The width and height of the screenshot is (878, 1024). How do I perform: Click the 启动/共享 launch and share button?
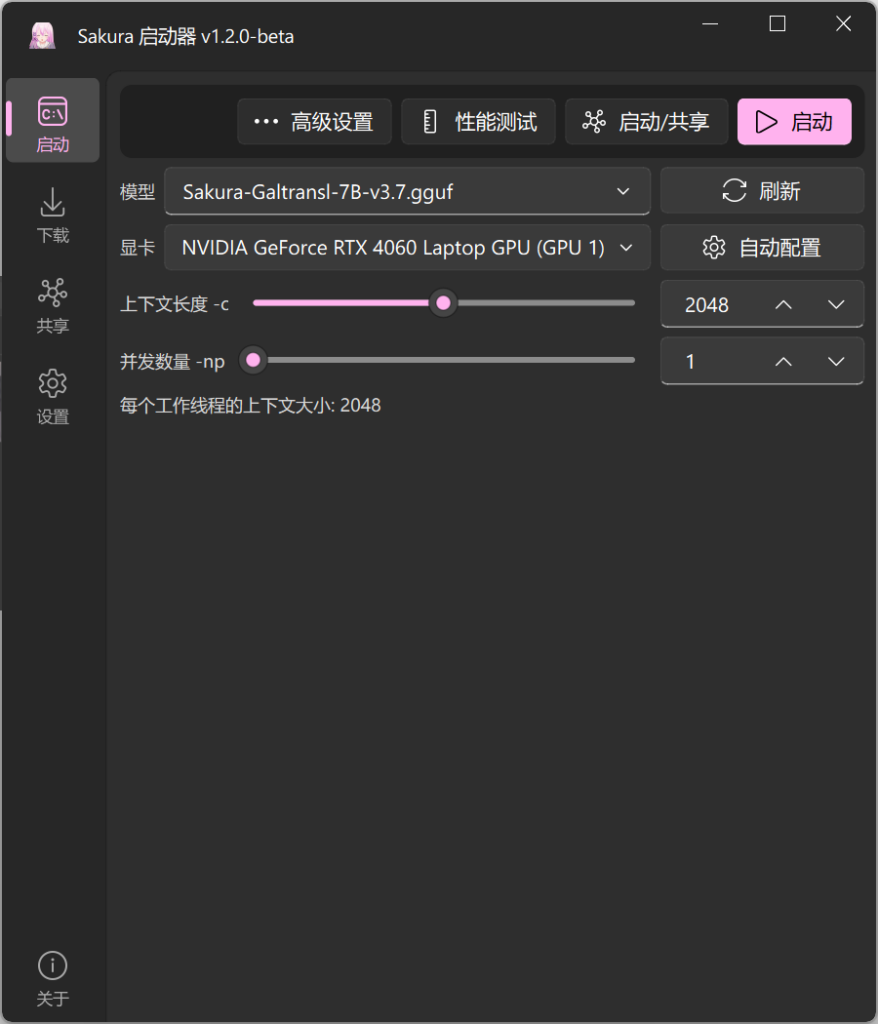tap(646, 122)
